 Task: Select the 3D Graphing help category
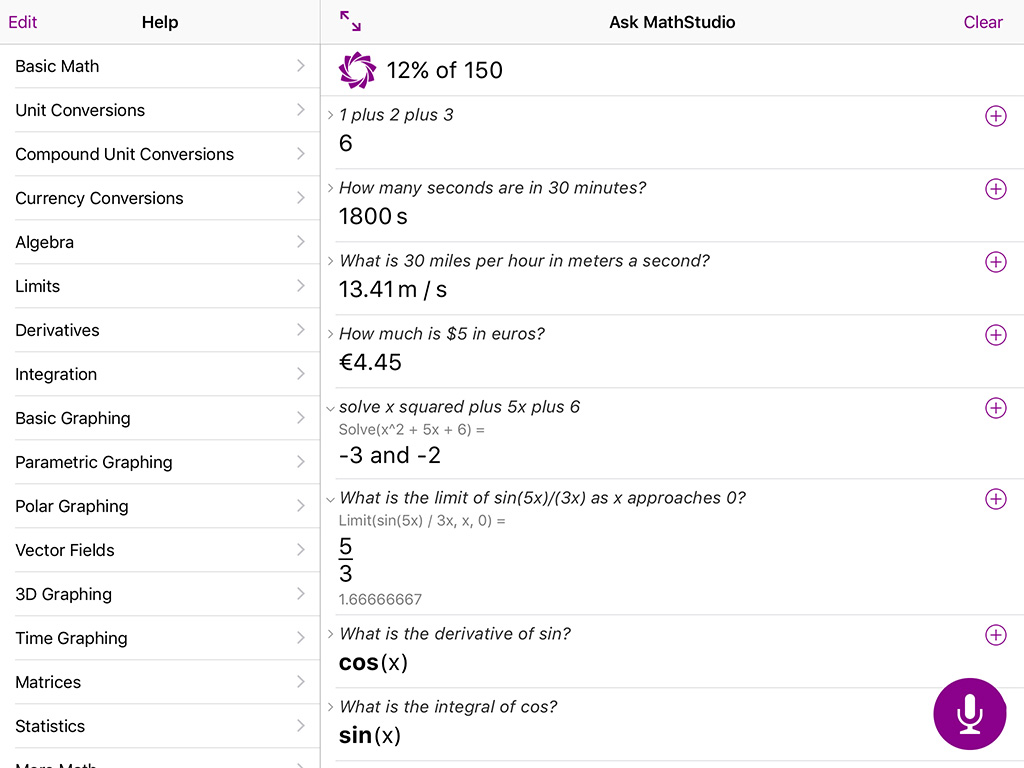(160, 594)
